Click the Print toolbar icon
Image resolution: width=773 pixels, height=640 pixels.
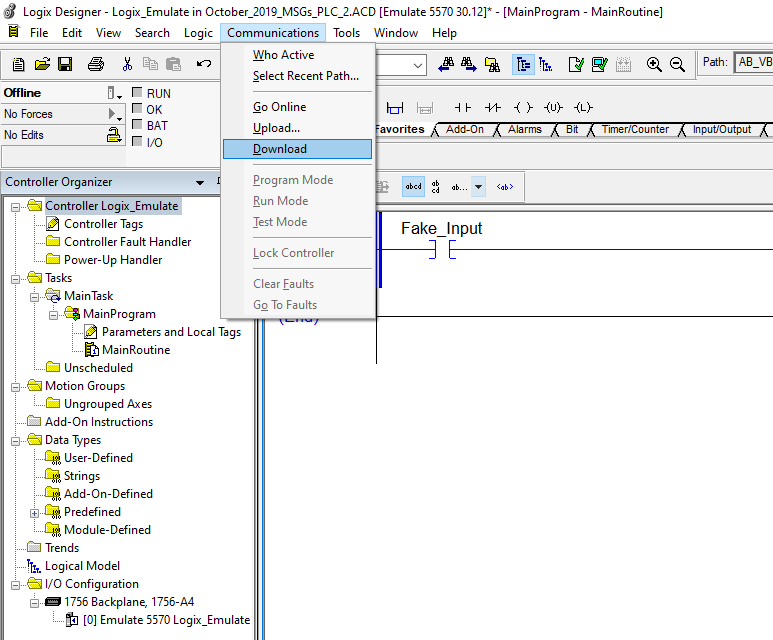(96, 64)
